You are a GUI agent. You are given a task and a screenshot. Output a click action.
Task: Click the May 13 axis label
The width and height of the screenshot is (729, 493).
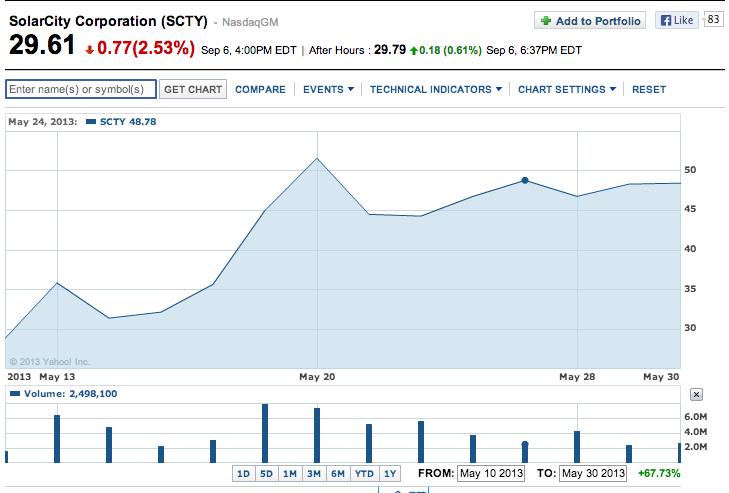point(57,377)
